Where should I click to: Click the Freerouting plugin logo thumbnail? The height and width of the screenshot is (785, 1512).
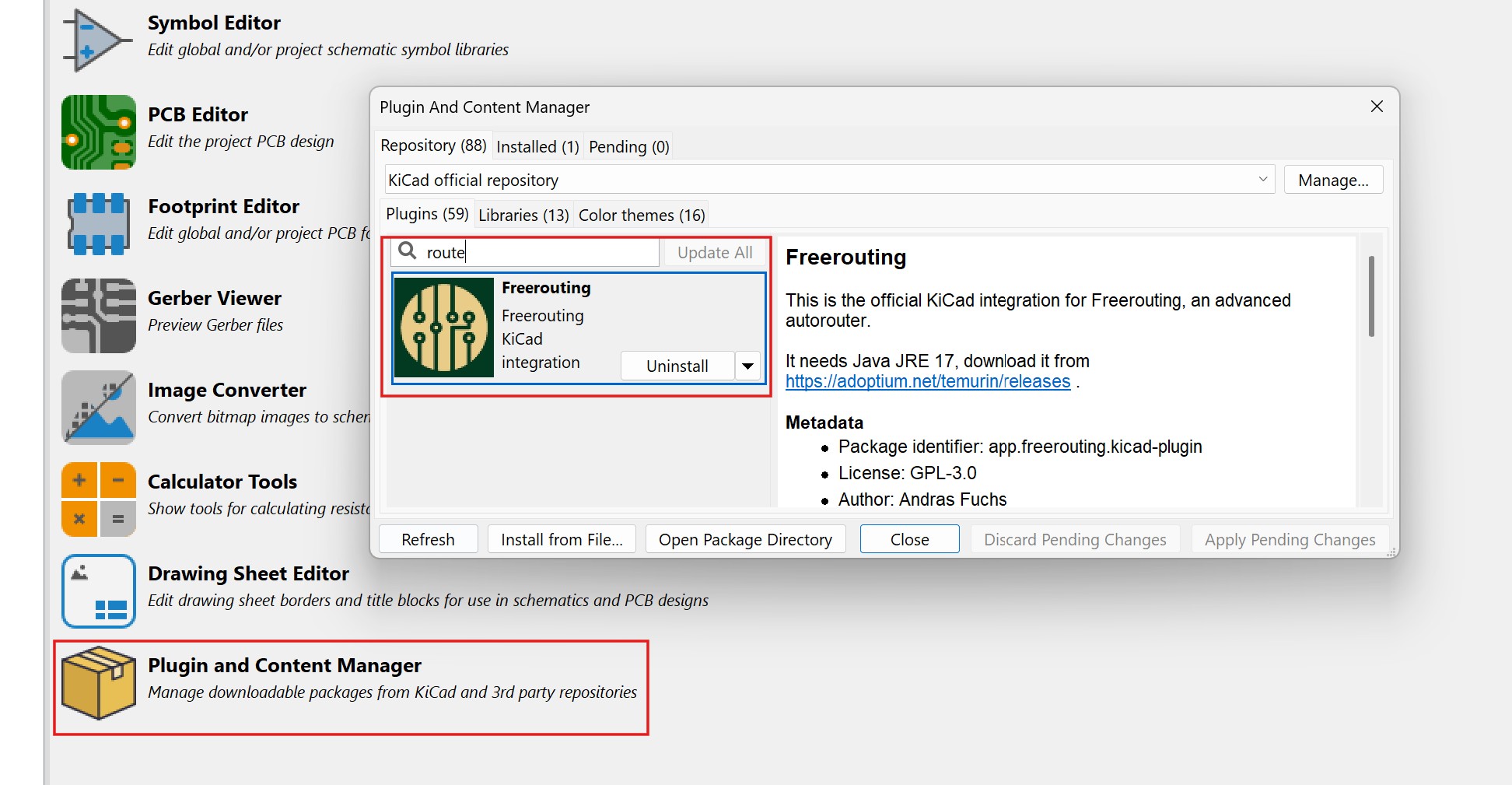[444, 328]
